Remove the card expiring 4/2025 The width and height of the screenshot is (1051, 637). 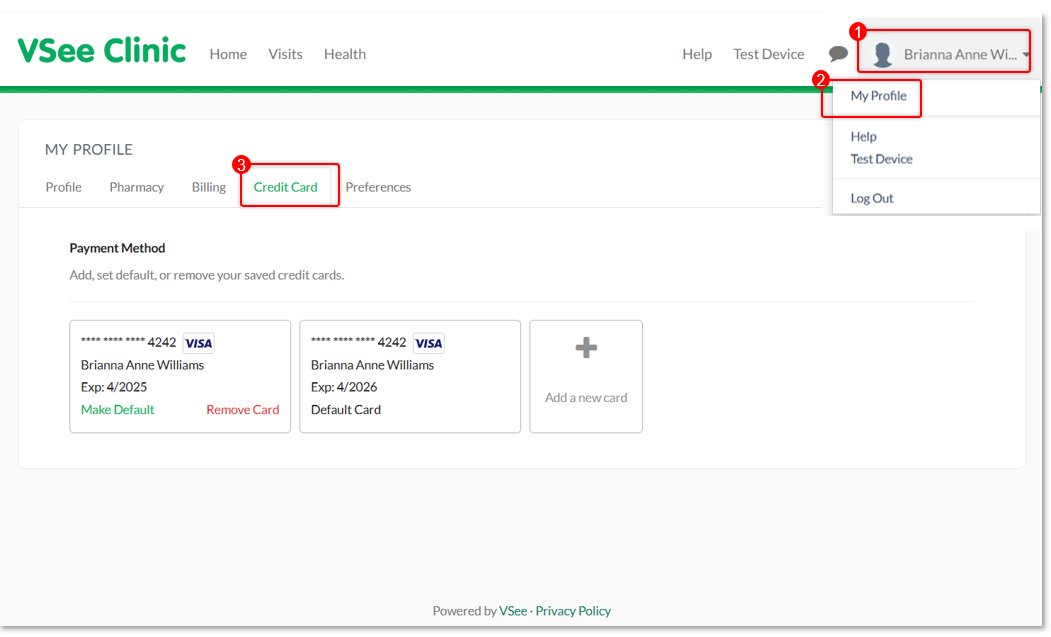pyautogui.click(x=242, y=409)
